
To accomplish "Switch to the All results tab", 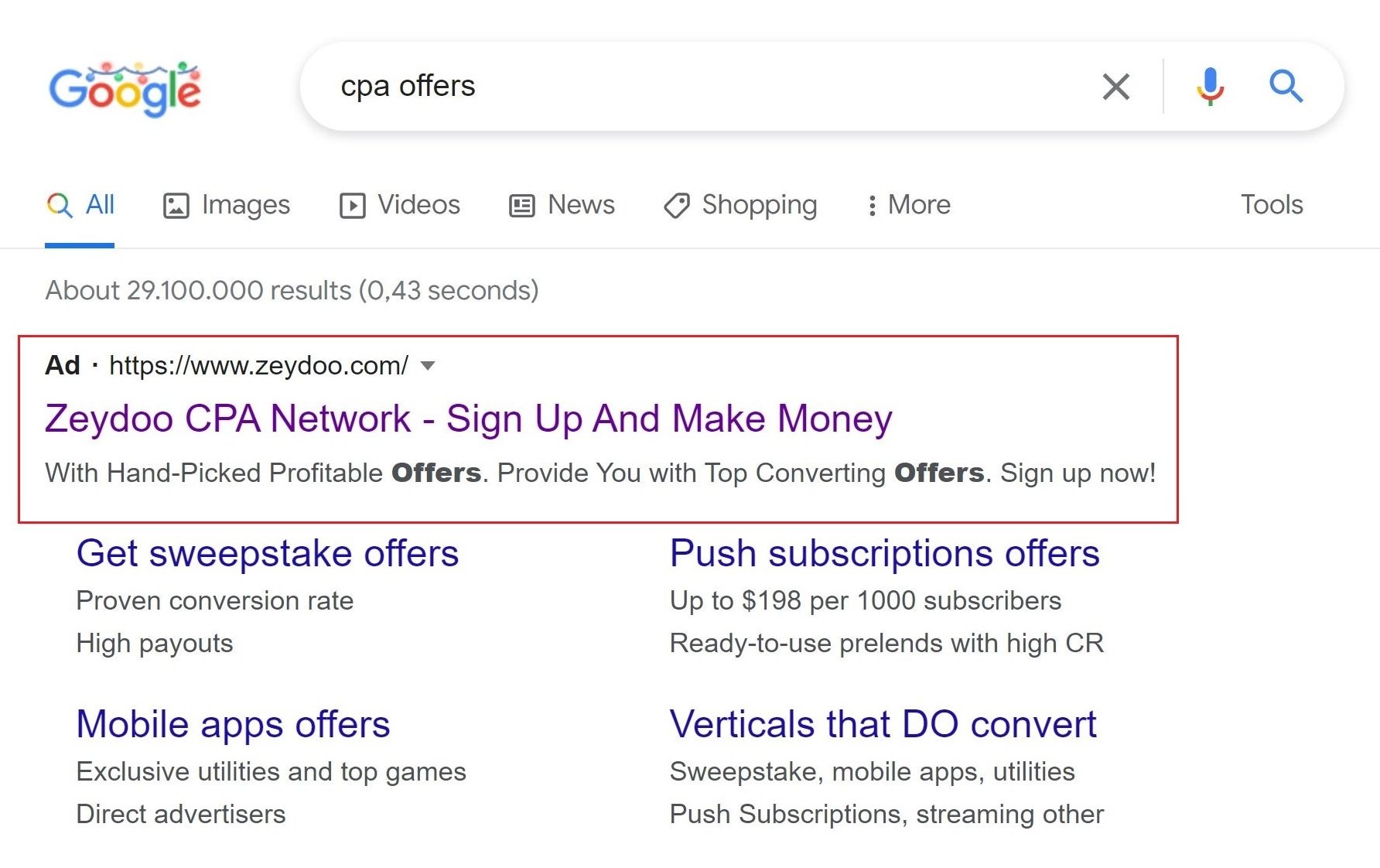I will [x=80, y=205].
